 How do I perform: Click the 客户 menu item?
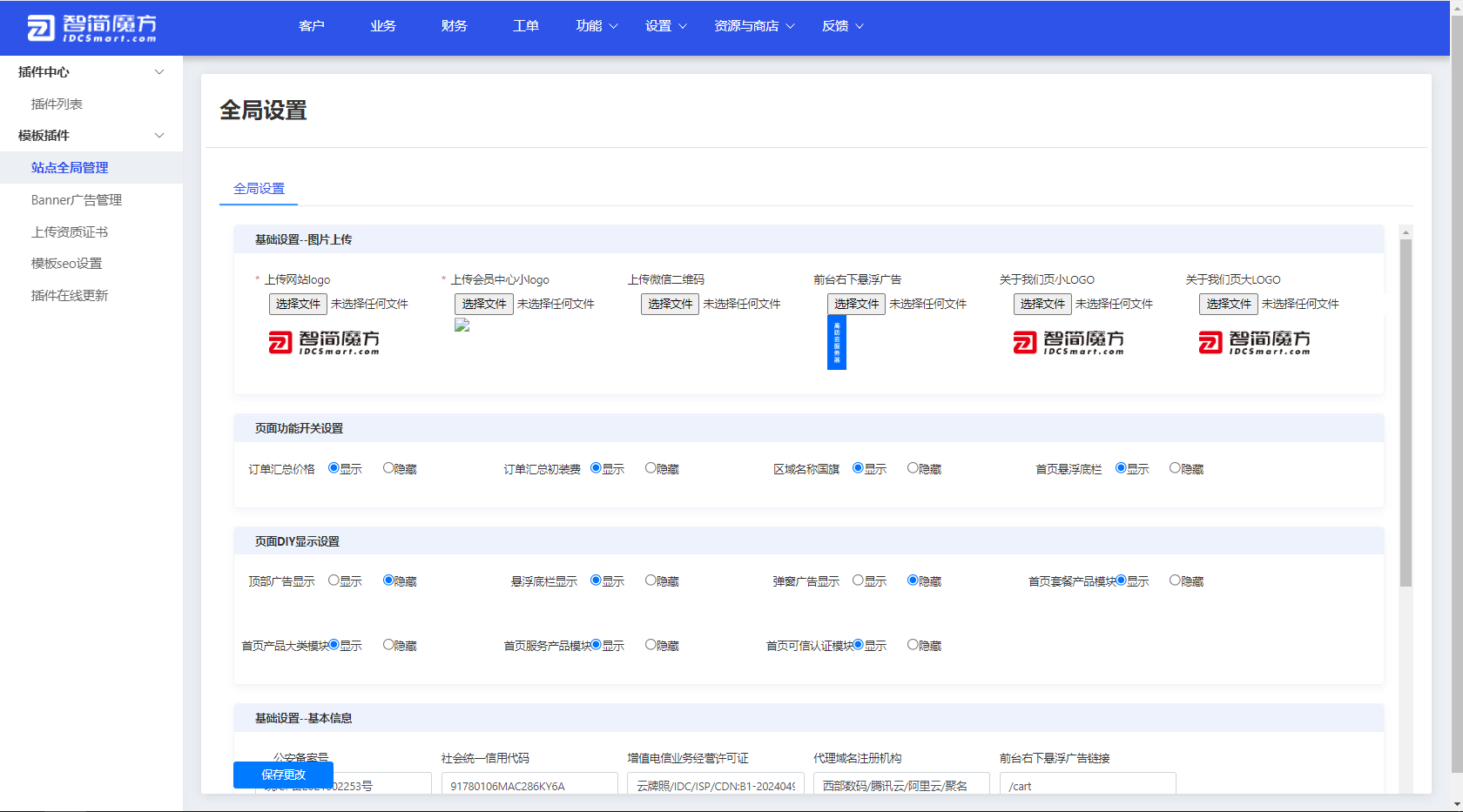click(x=311, y=26)
